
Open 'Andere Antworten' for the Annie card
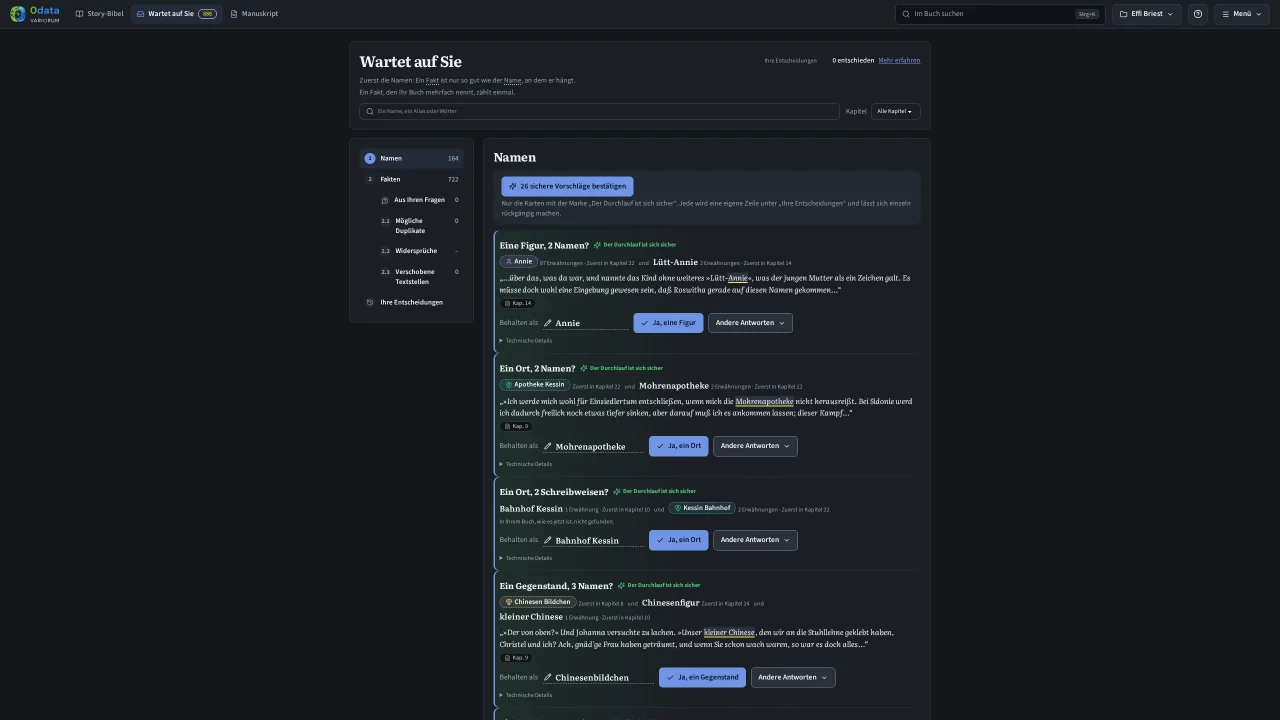pos(750,323)
